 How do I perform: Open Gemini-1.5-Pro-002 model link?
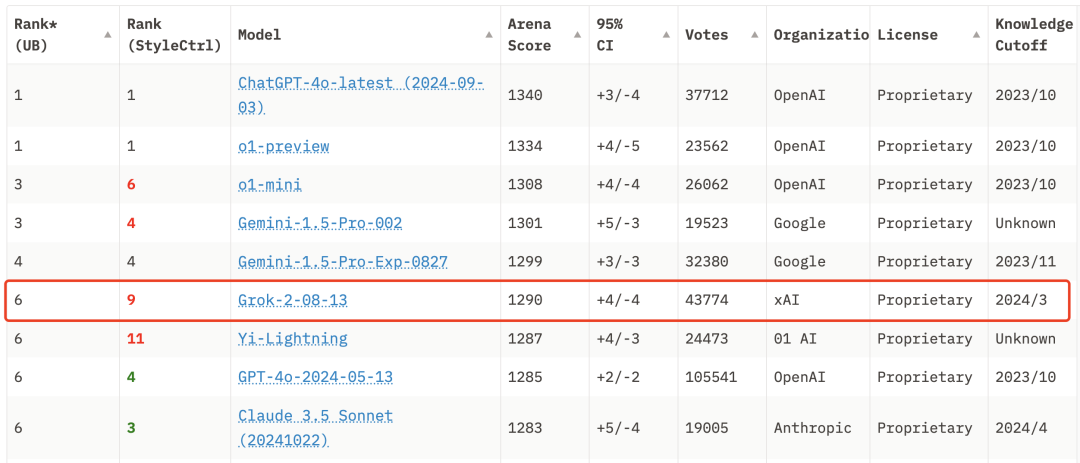click(320, 223)
